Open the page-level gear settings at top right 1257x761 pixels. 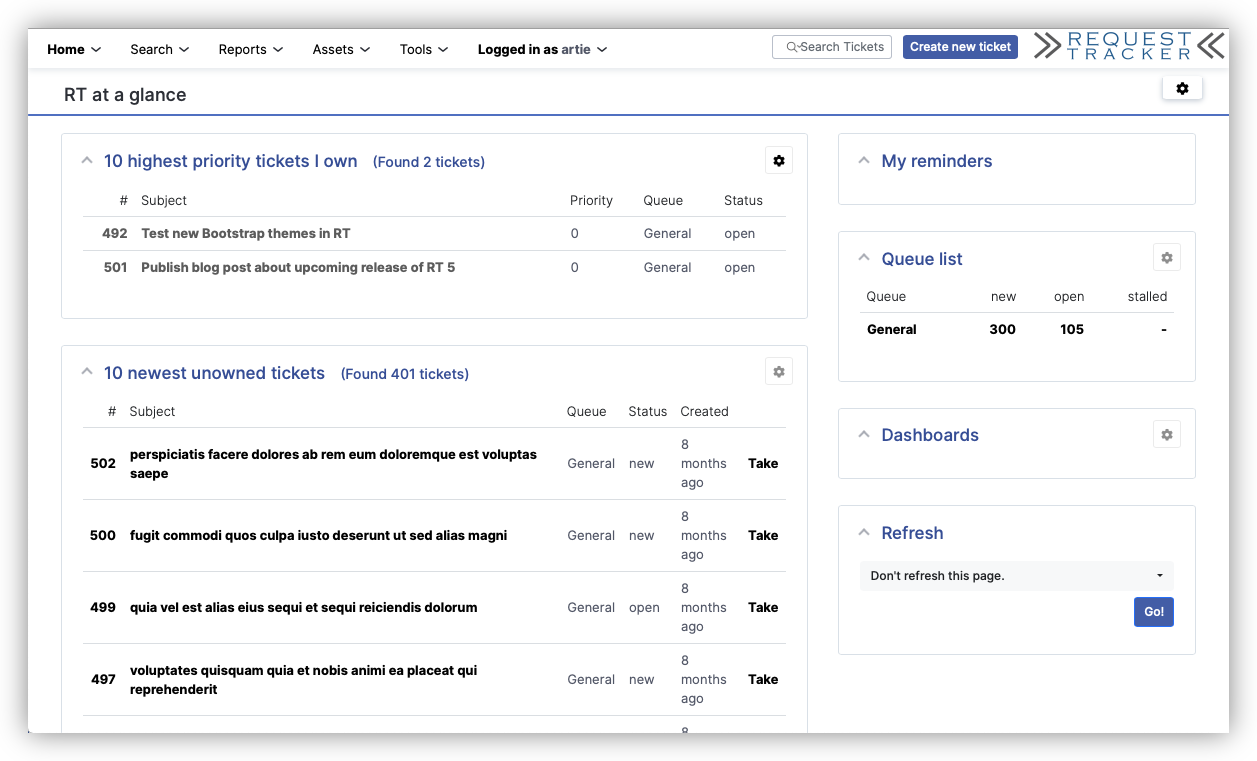click(x=1182, y=88)
